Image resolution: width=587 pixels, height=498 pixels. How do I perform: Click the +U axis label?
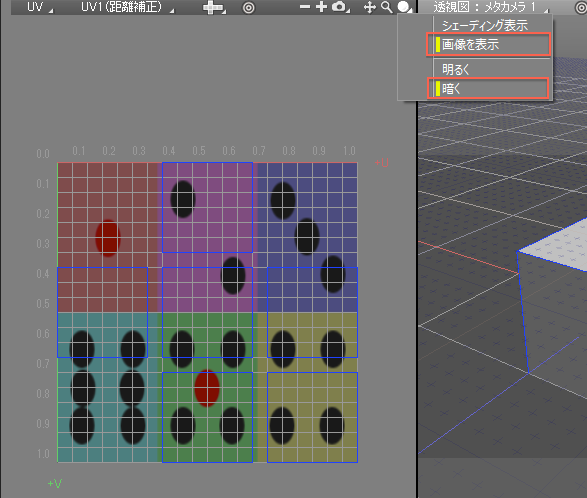point(382,163)
